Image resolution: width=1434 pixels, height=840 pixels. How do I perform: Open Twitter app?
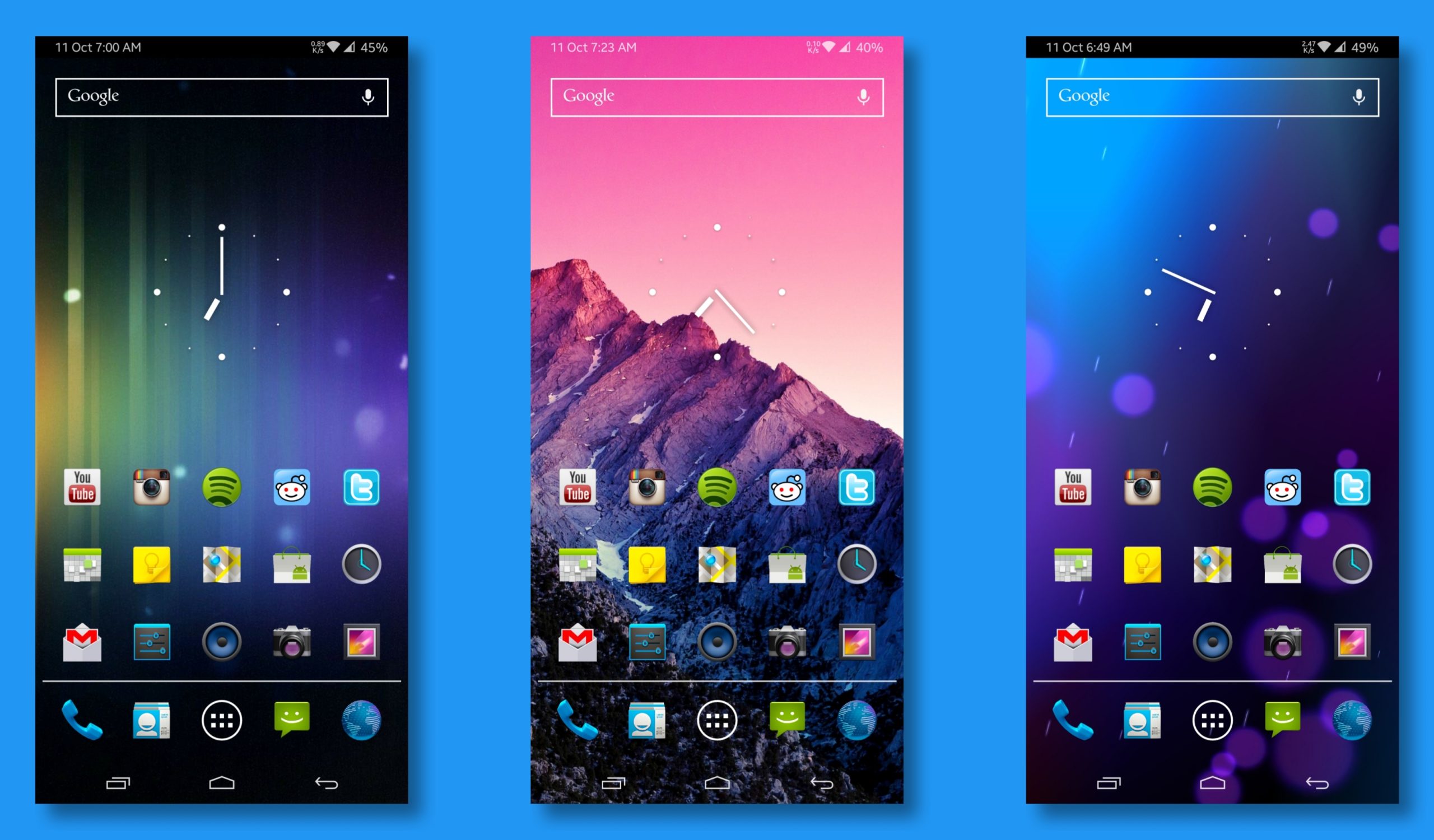(363, 486)
